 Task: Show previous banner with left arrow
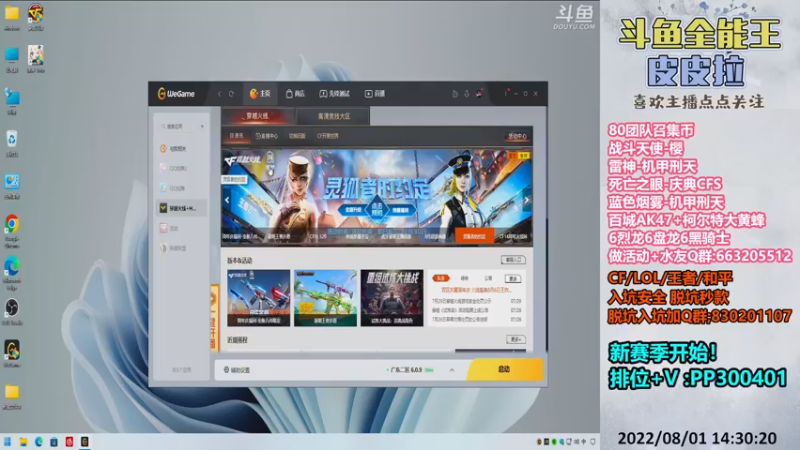227,200
